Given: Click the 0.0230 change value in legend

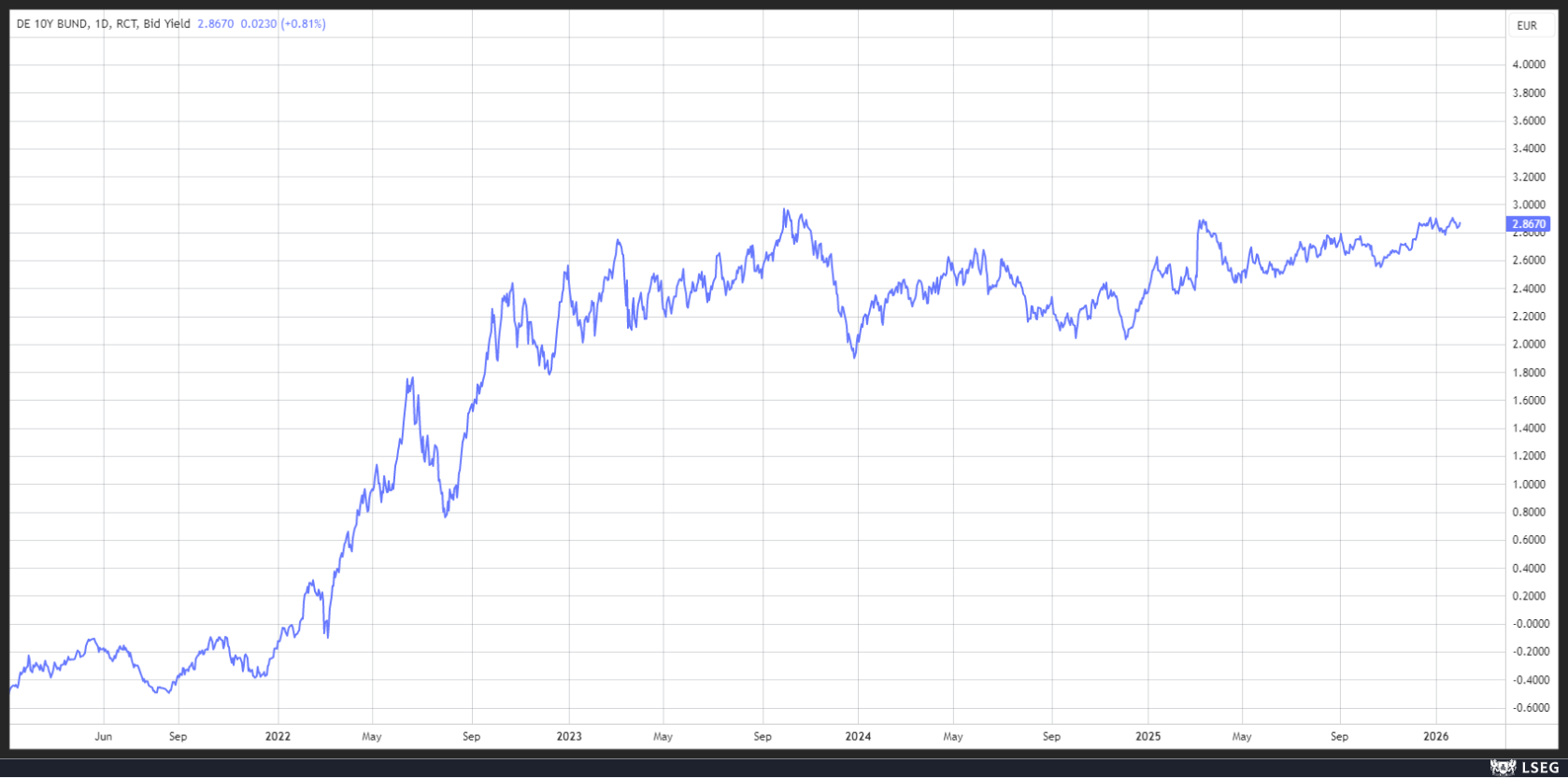Looking at the screenshot, I should pos(259,24).
